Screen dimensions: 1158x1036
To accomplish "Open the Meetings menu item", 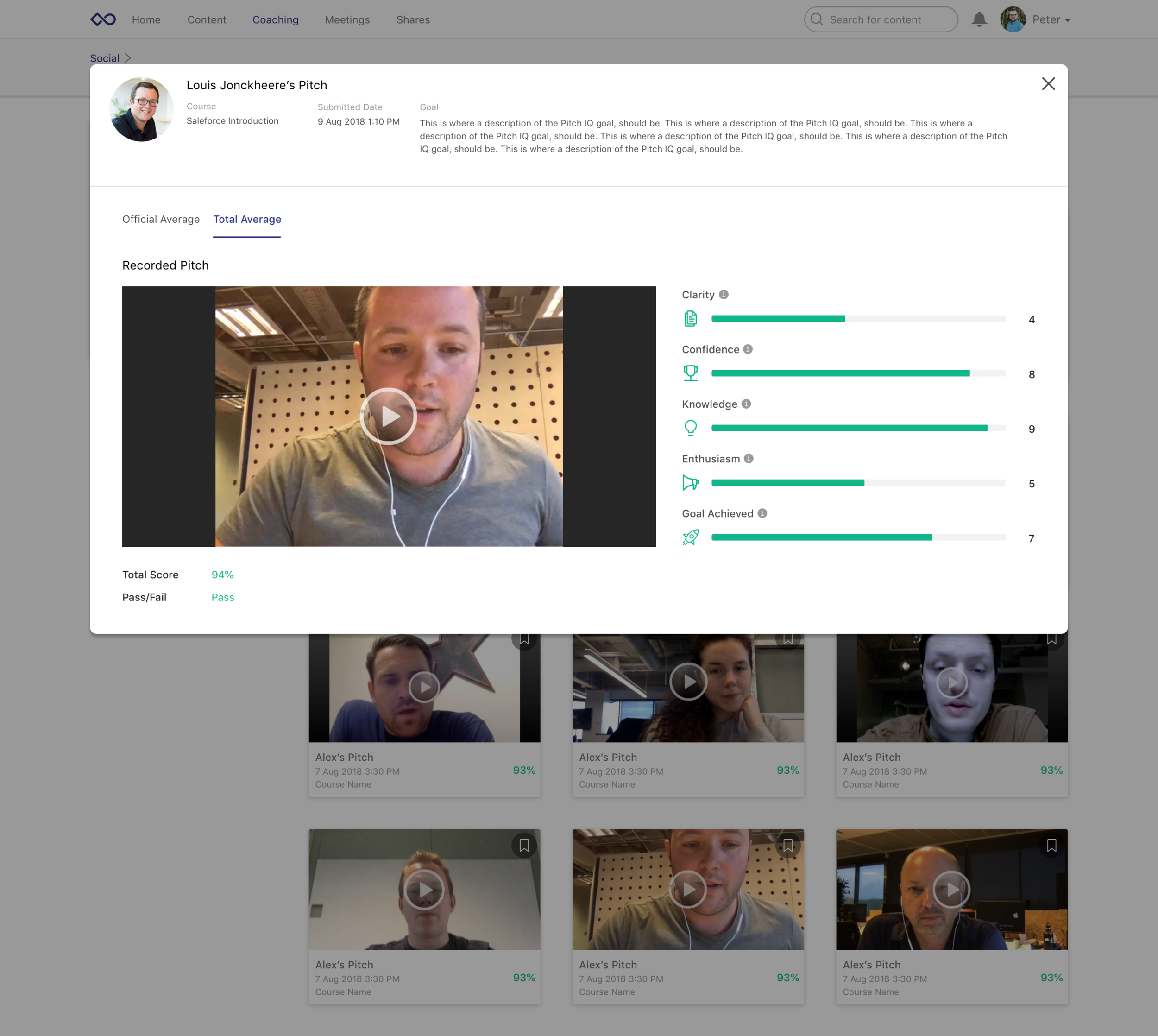I will [347, 19].
